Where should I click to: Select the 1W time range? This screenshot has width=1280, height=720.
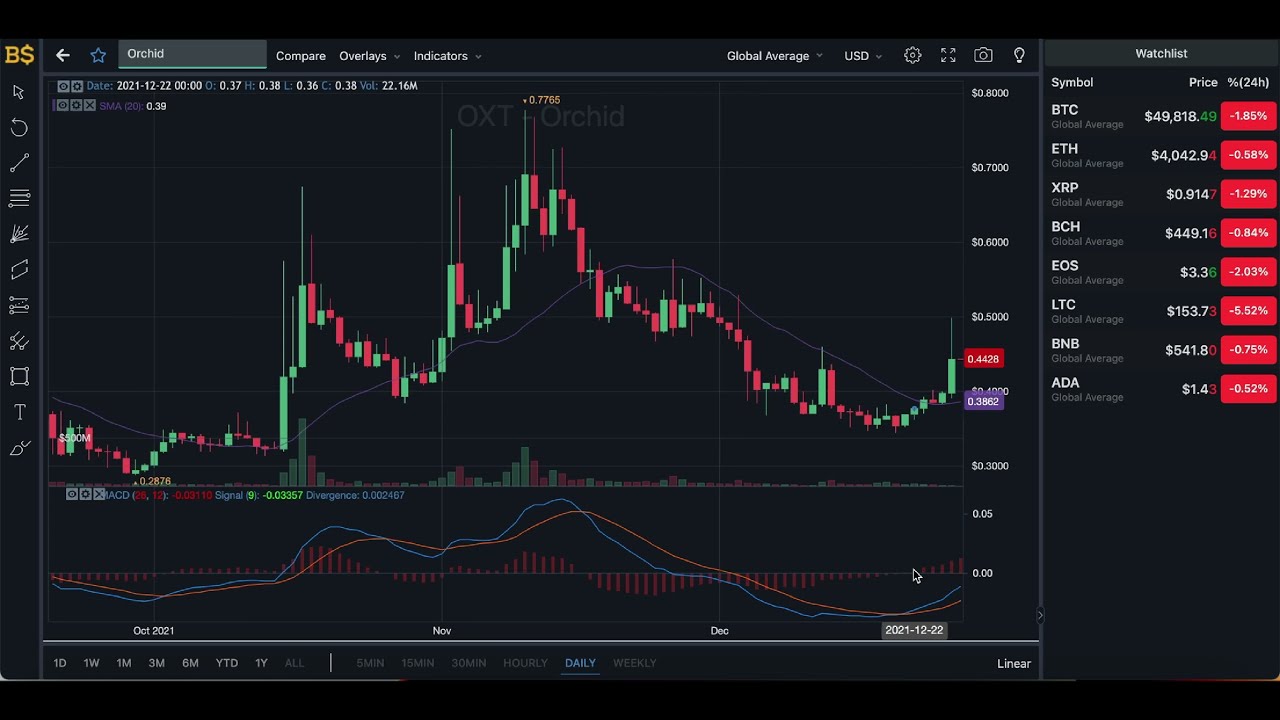click(91, 663)
